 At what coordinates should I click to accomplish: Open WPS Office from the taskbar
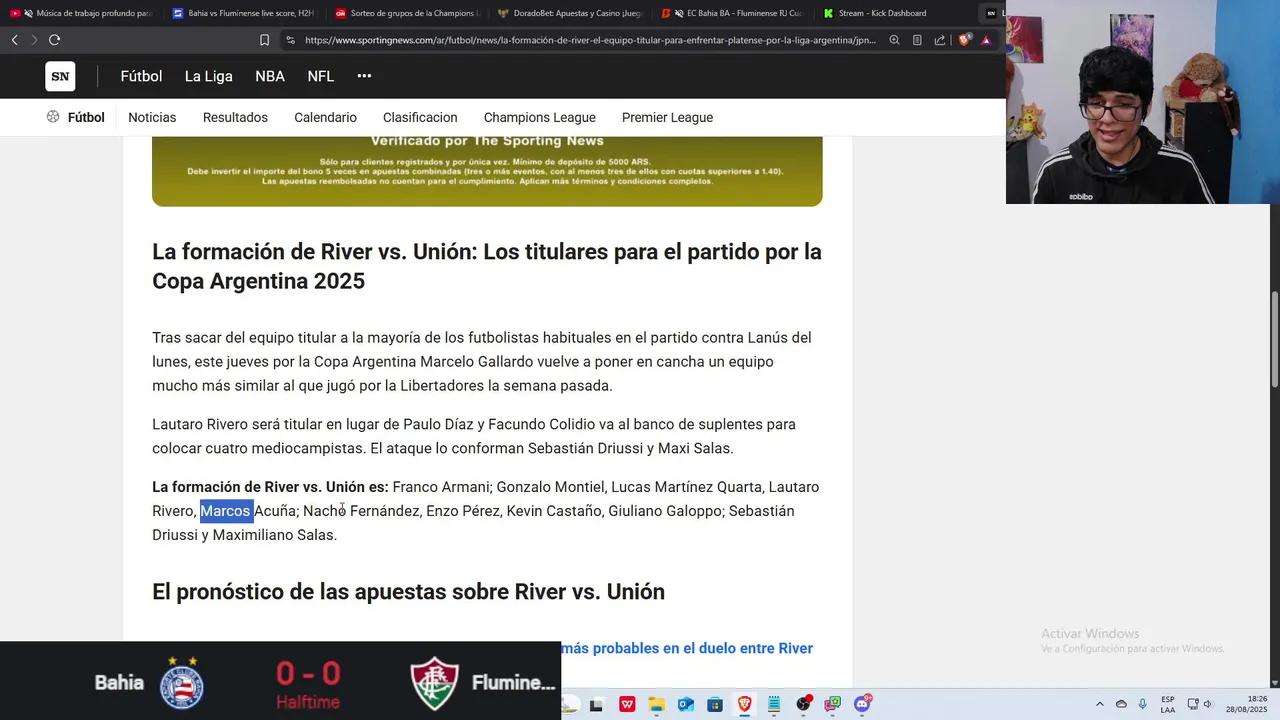pyautogui.click(x=627, y=704)
